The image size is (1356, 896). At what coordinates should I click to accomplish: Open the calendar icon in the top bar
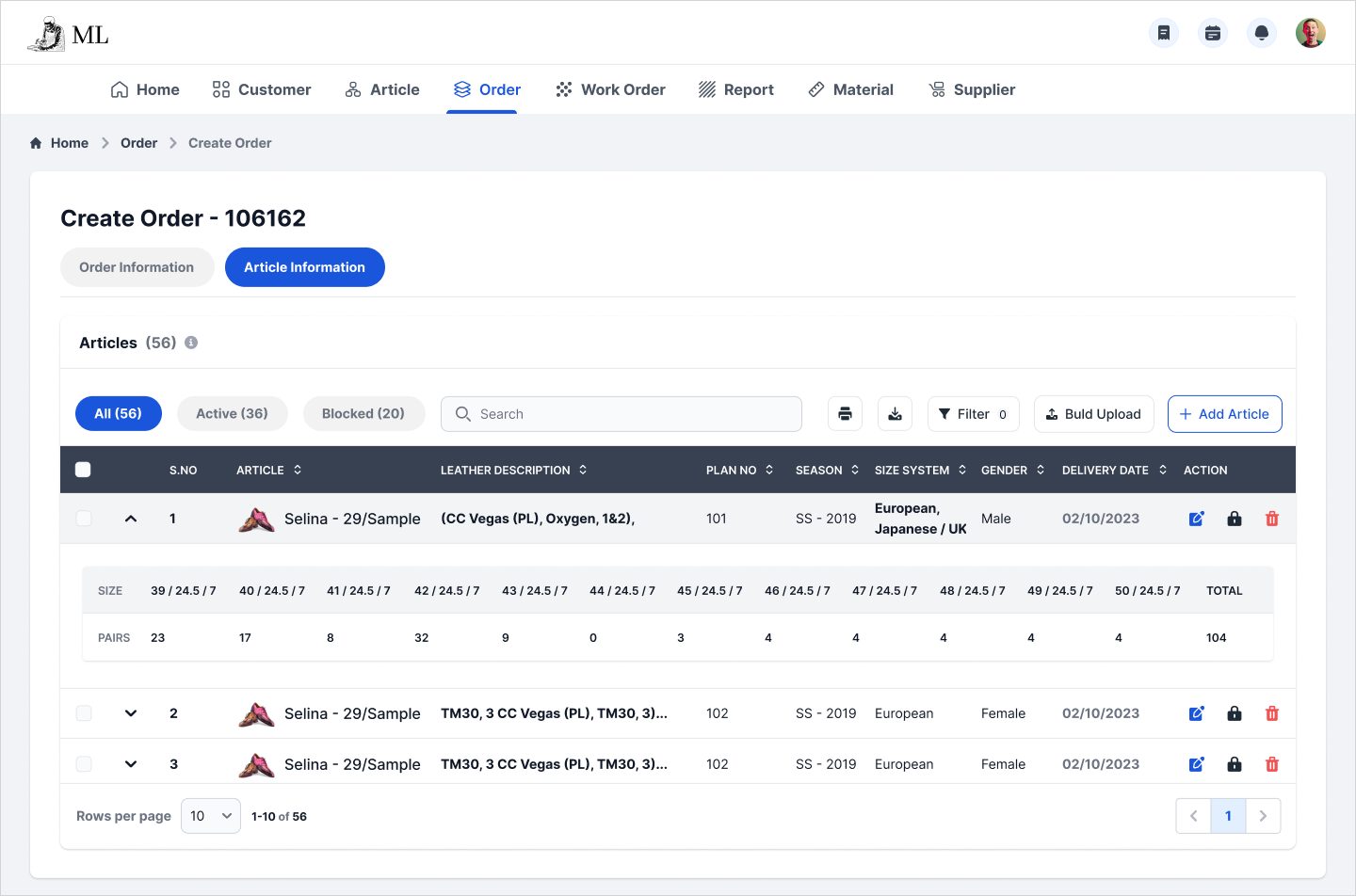click(x=1213, y=33)
